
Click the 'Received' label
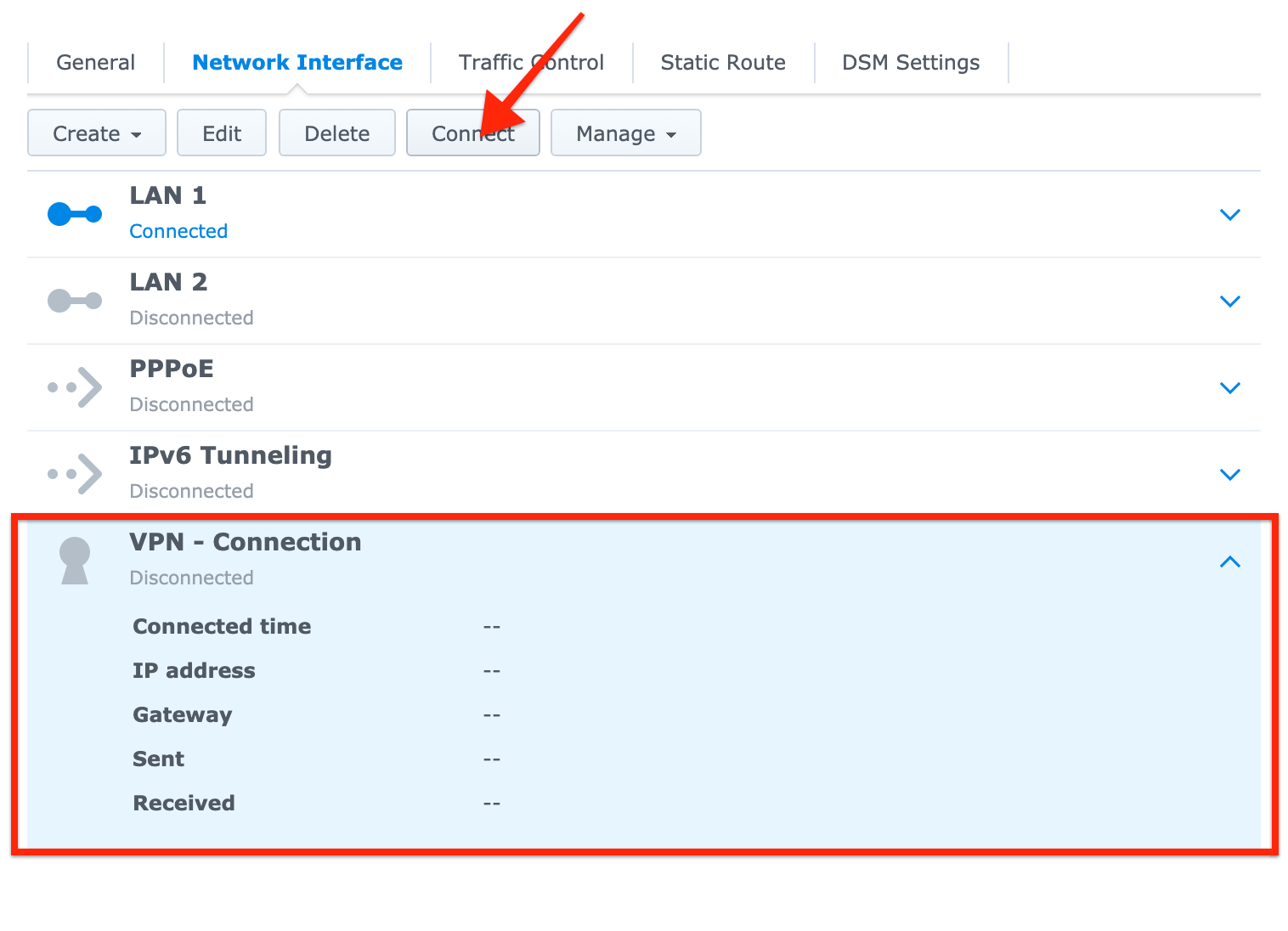pyautogui.click(x=184, y=803)
